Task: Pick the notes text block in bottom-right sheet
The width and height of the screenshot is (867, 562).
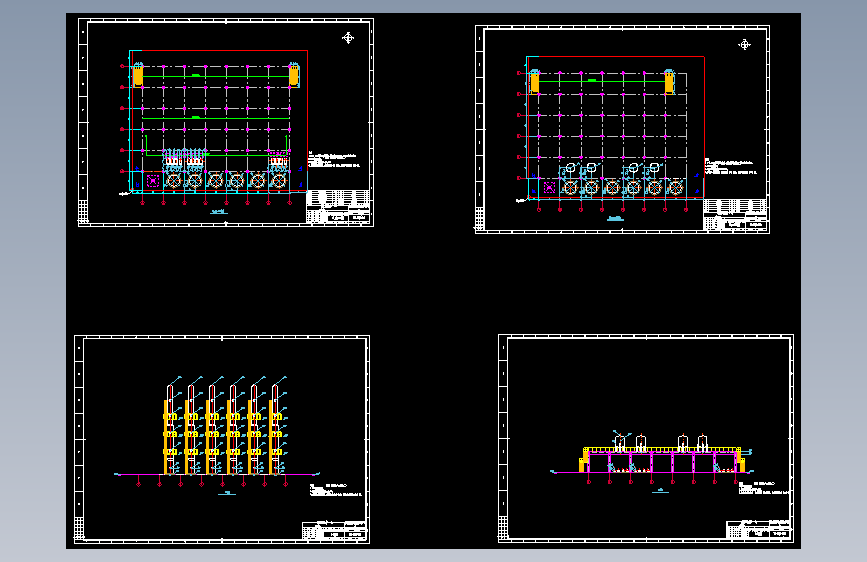Action: [764, 488]
